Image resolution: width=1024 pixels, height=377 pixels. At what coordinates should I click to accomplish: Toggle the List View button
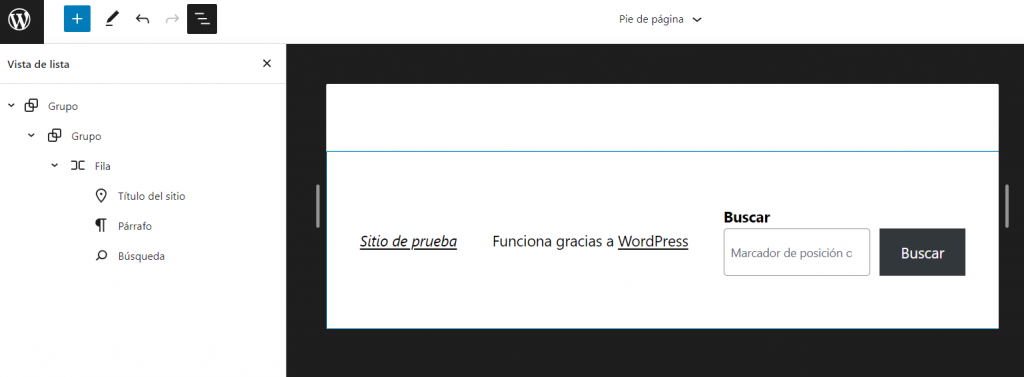[202, 19]
